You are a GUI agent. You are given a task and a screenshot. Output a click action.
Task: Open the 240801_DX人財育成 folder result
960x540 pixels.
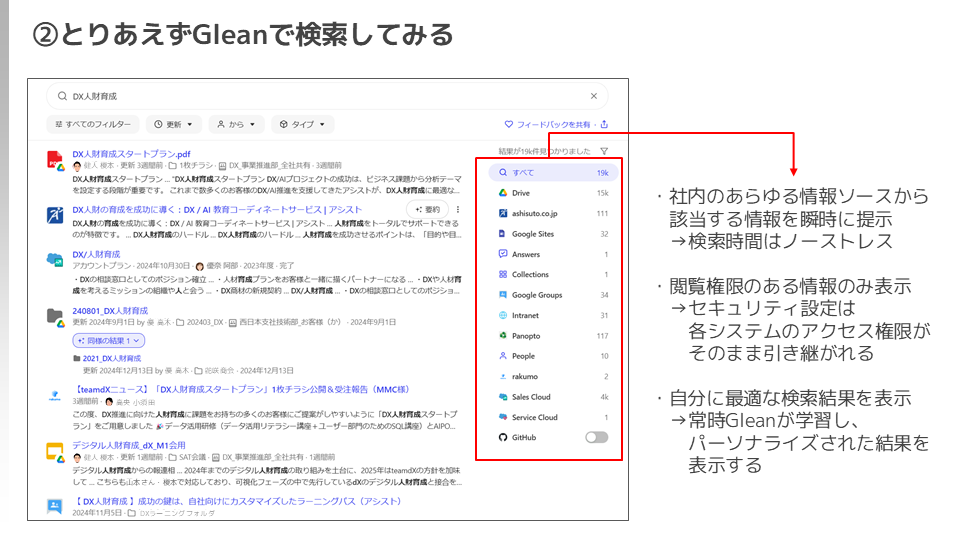pyautogui.click(x=110, y=311)
